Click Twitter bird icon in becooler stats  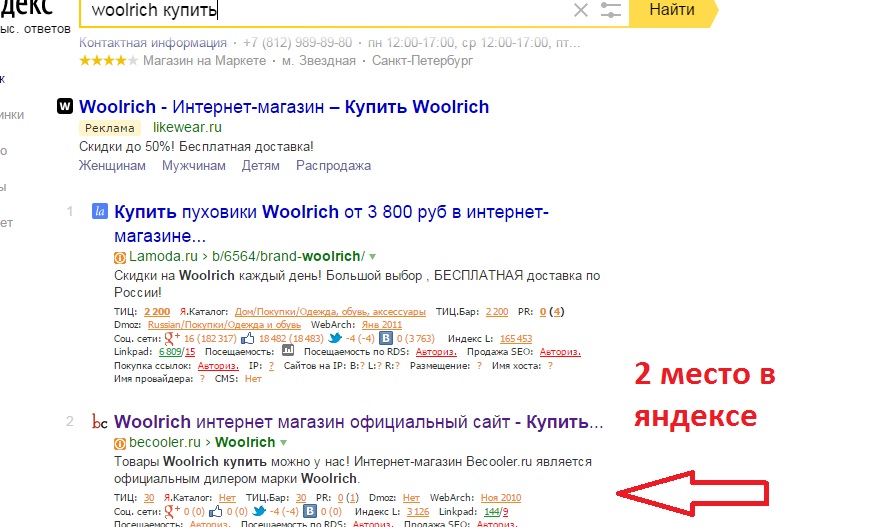[x=259, y=511]
